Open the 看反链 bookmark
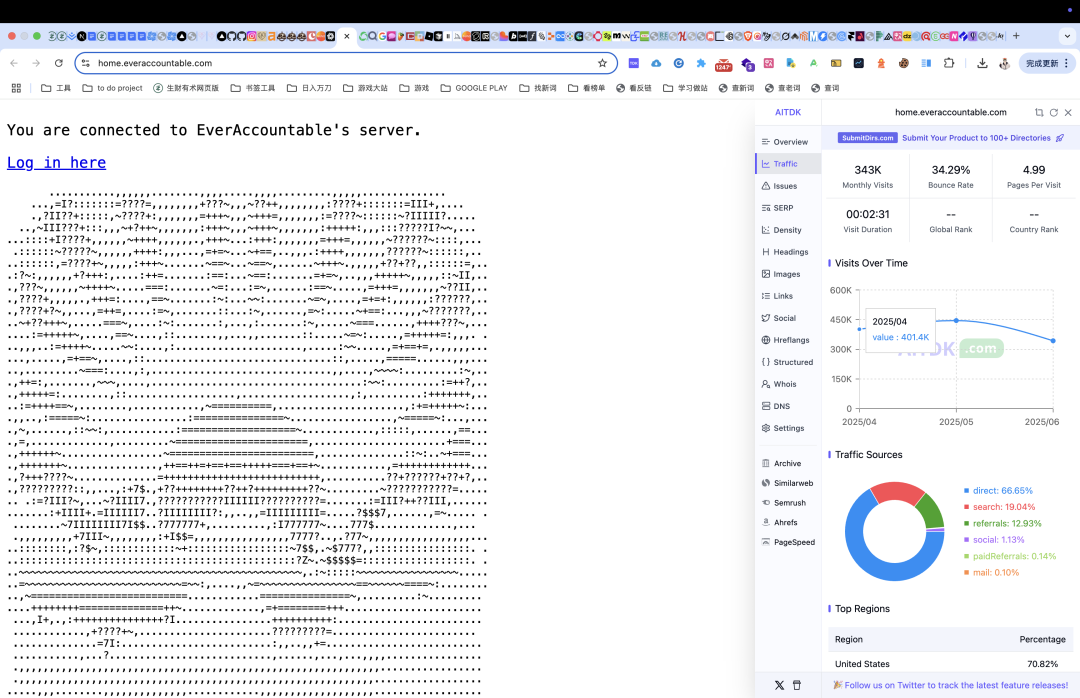 point(634,88)
